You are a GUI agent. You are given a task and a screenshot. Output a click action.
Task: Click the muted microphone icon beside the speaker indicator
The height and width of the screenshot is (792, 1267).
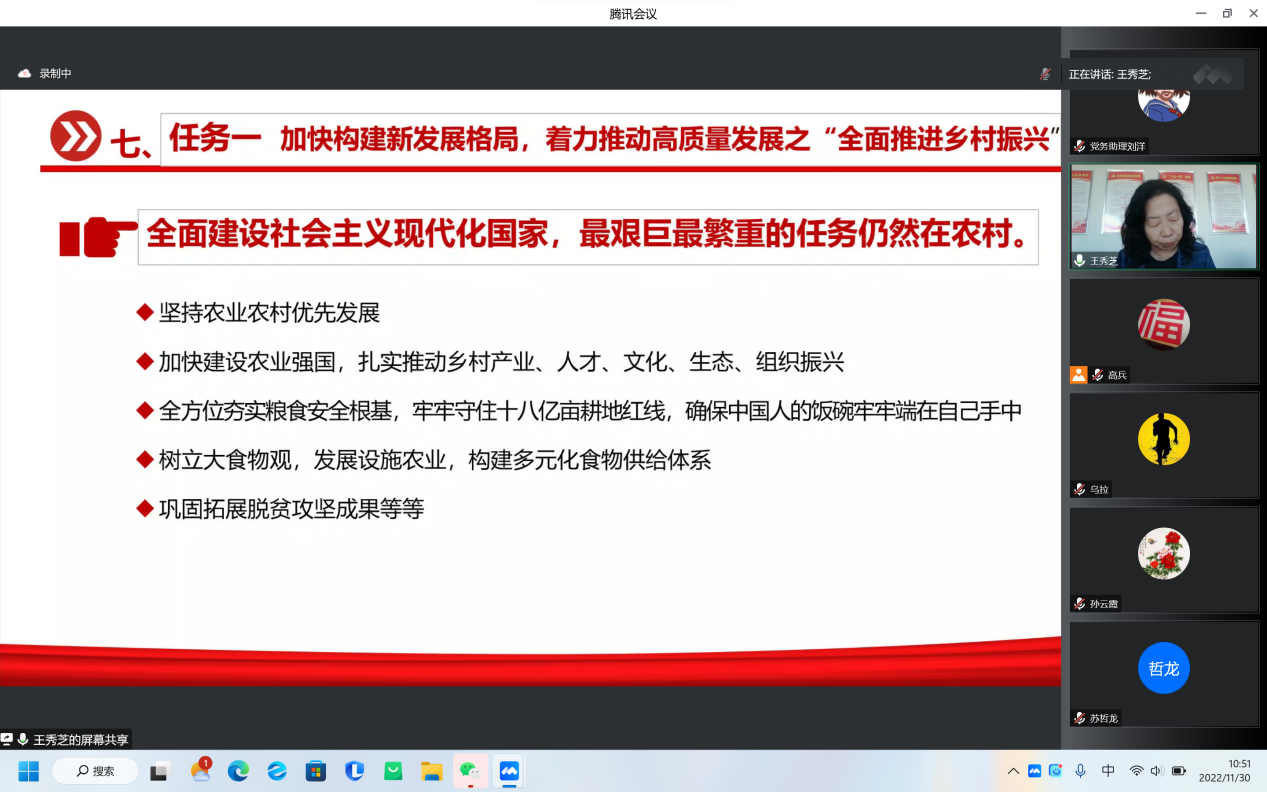[1045, 74]
